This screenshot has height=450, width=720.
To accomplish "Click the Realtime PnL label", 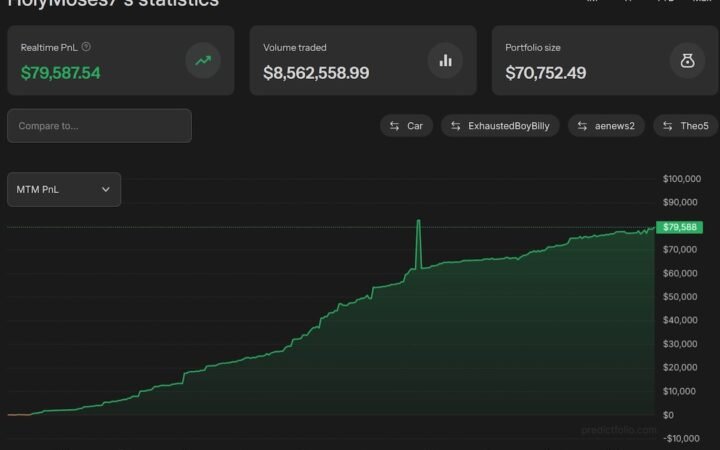I will [49, 47].
